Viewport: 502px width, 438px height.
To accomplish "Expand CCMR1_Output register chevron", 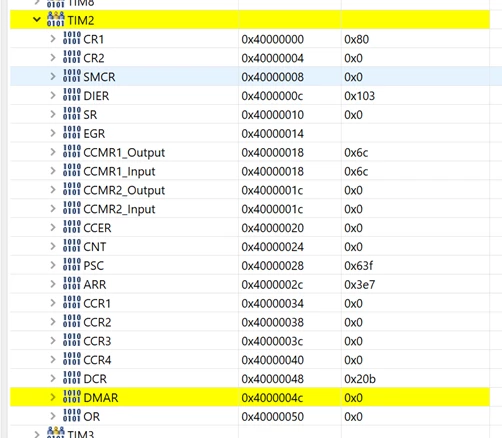I will point(53,152).
